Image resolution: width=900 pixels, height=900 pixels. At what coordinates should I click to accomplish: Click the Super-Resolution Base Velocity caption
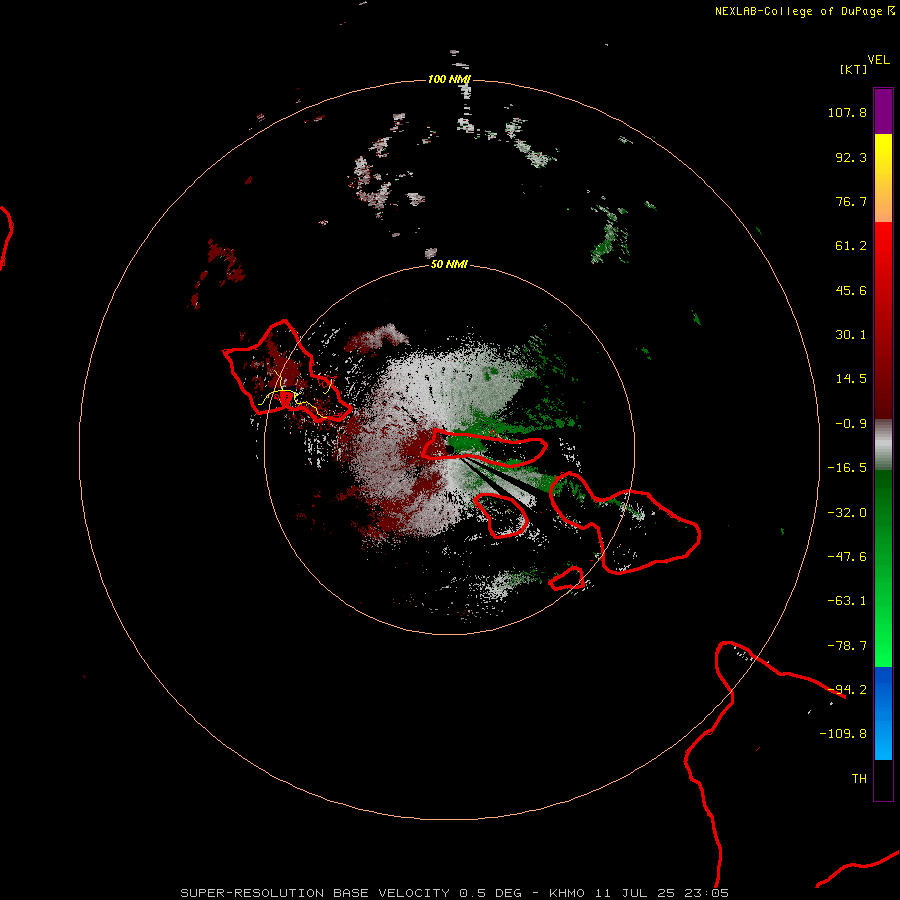tap(455, 893)
